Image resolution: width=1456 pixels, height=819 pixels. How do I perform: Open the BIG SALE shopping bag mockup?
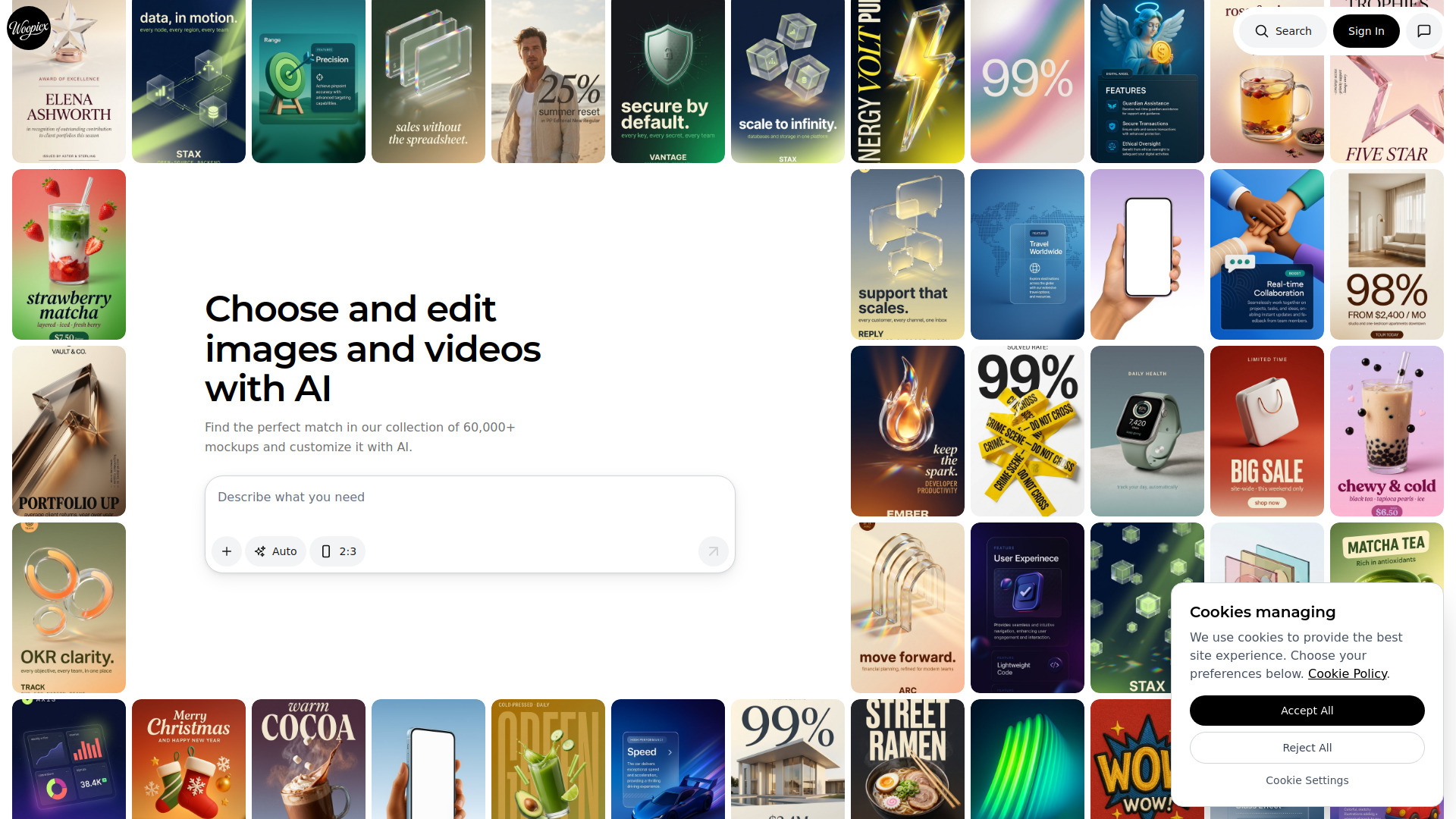pyautogui.click(x=1266, y=431)
